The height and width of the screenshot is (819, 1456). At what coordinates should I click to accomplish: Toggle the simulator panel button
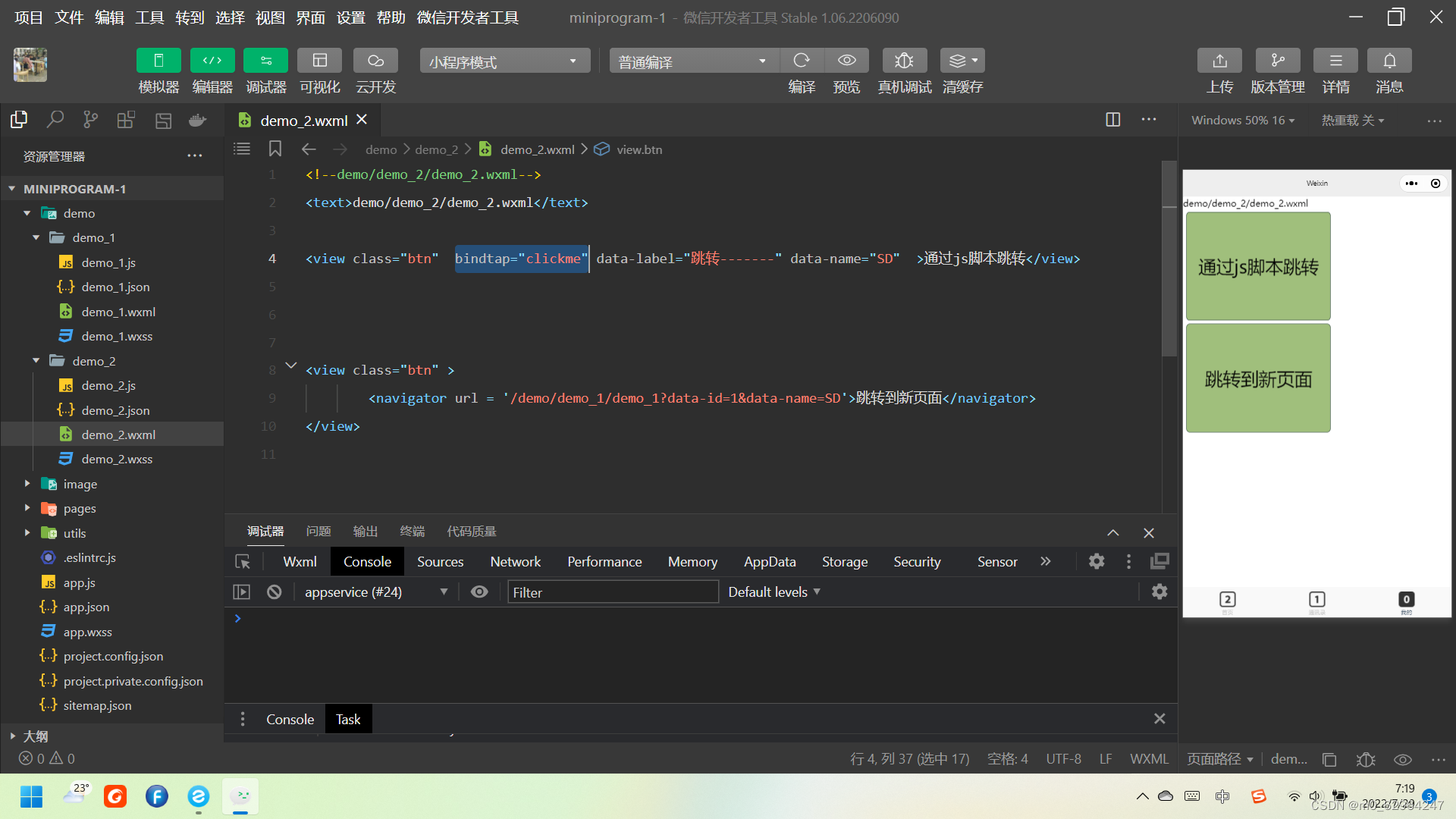coord(158,61)
